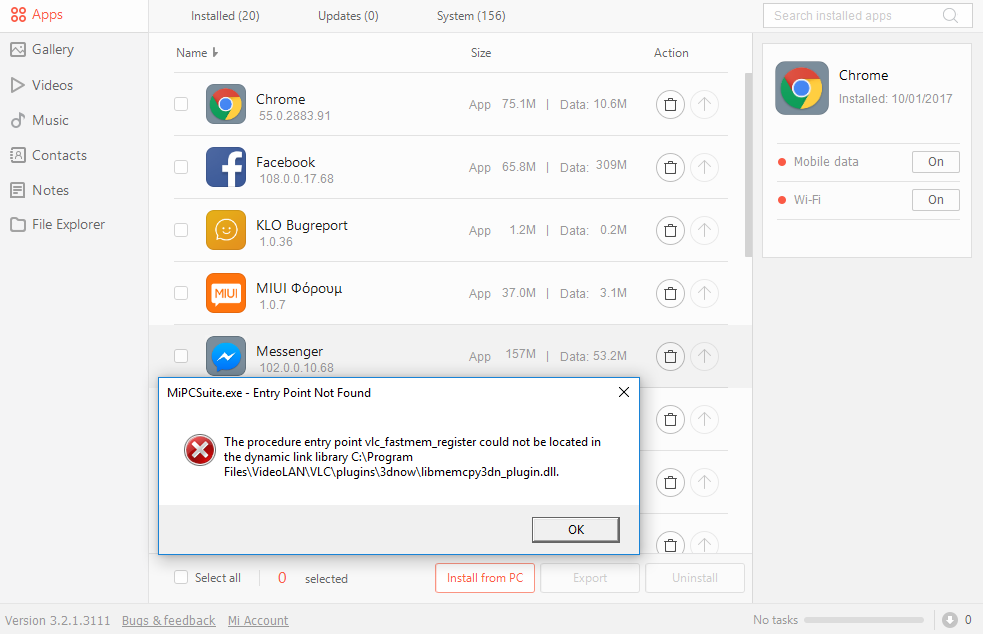The image size is (983, 634).
Task: Click the MIUI forum app icon
Action: [x=226, y=293]
